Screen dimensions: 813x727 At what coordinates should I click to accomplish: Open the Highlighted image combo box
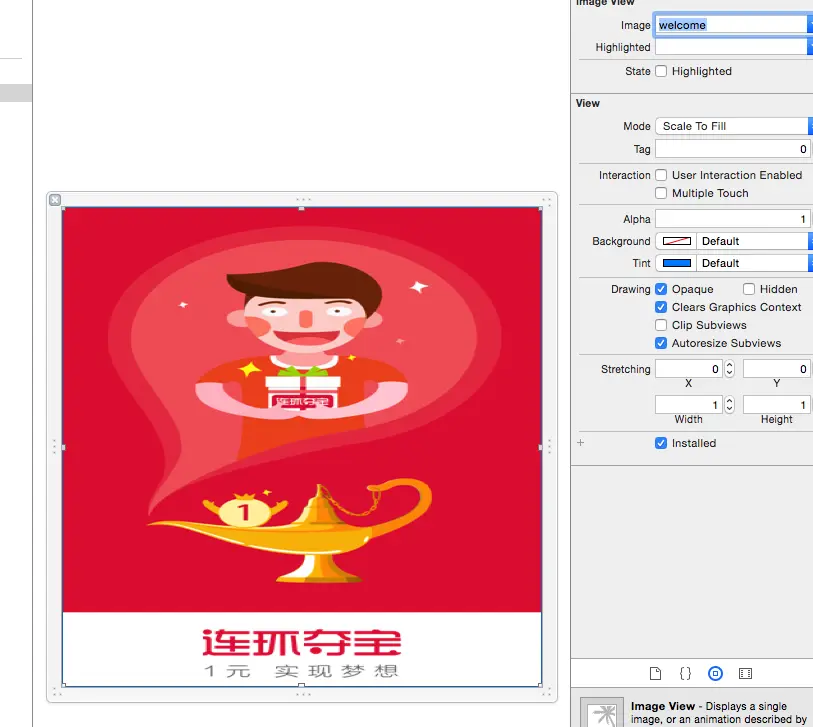pyautogui.click(x=733, y=47)
